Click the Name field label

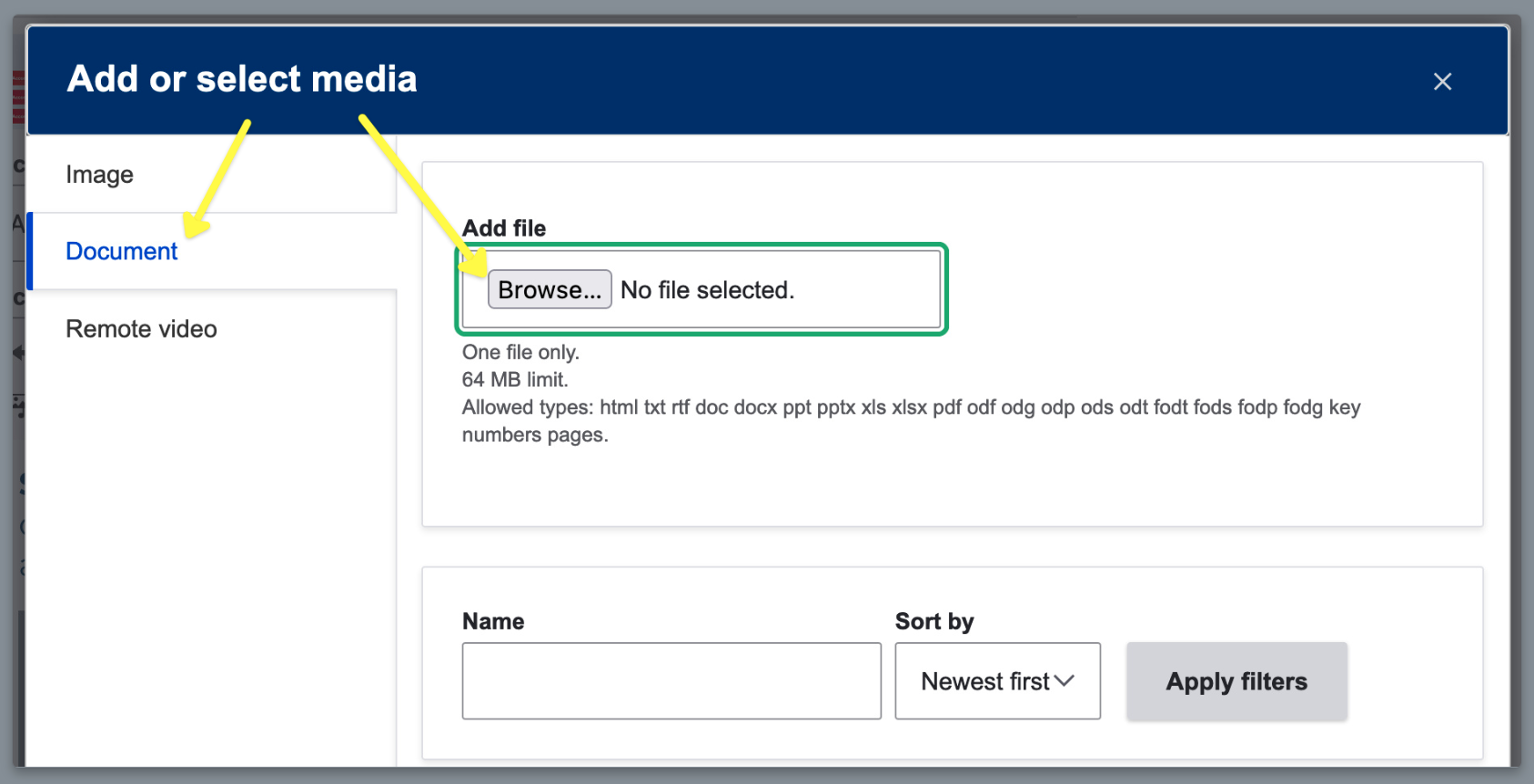pos(493,621)
